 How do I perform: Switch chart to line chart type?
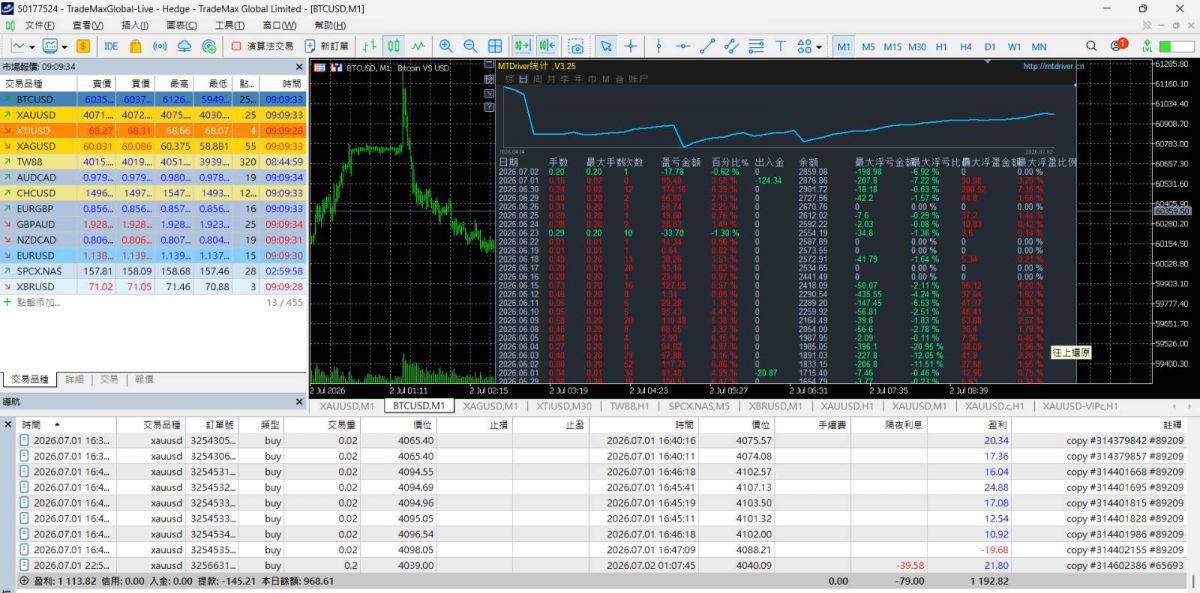(418, 46)
